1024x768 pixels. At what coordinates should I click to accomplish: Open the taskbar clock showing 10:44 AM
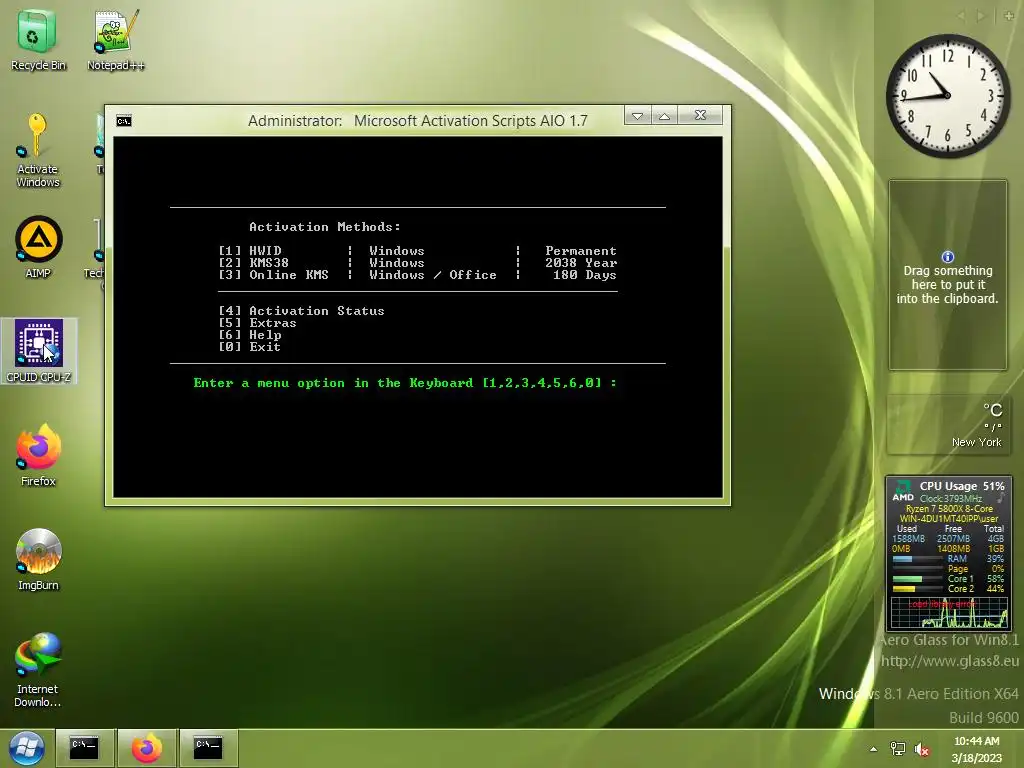[x=976, y=749]
